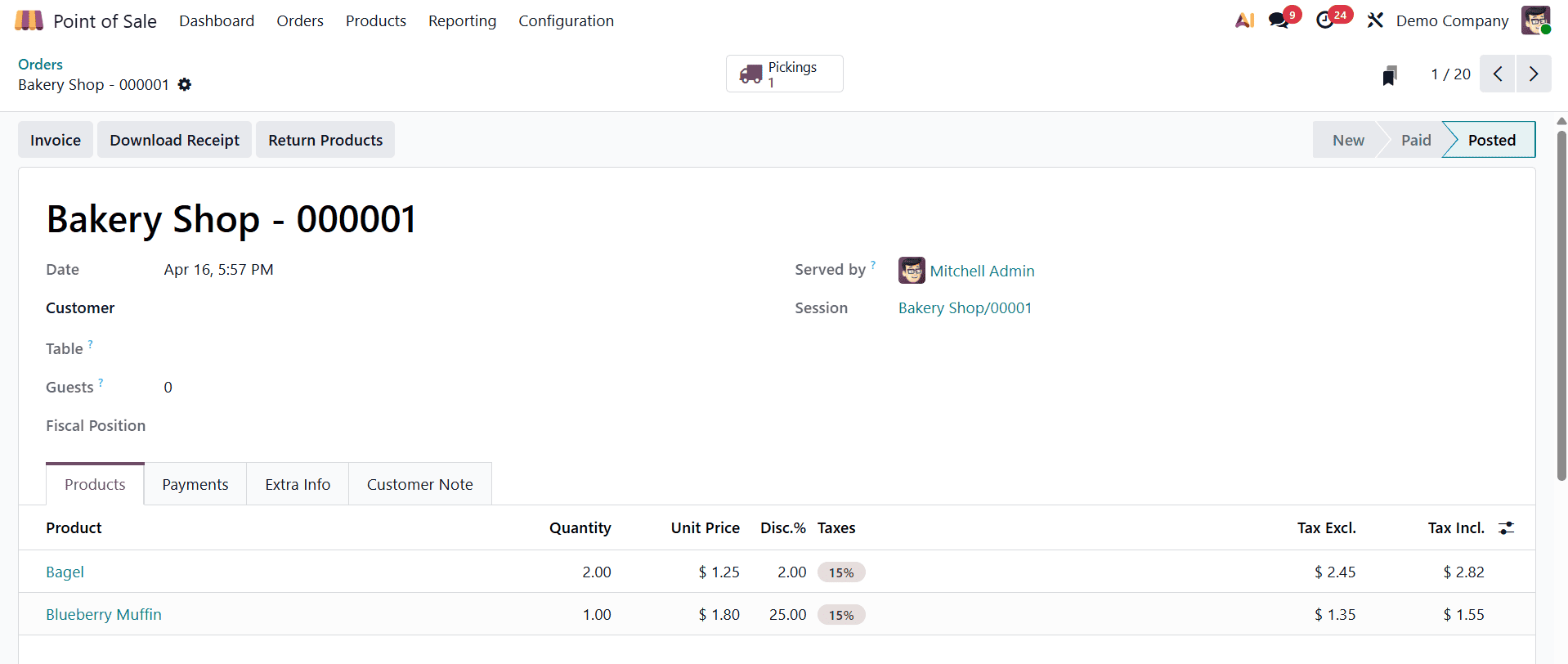Click the Disc.% column header
Image resolution: width=1568 pixels, height=664 pixels.
(782, 527)
